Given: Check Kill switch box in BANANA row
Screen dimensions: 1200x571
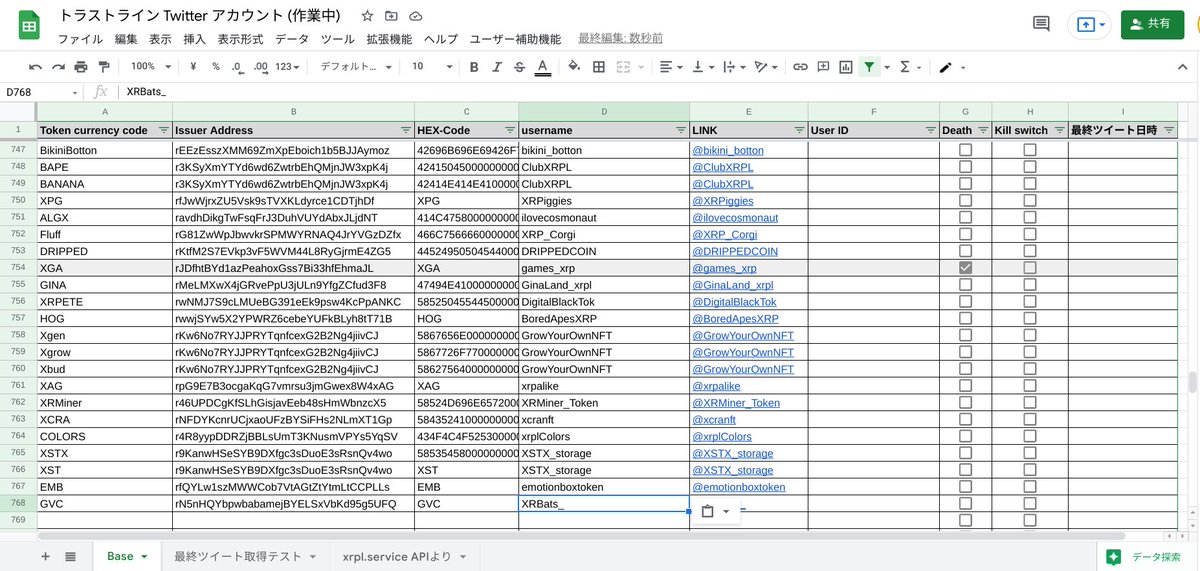Looking at the screenshot, I should (x=1030, y=184).
